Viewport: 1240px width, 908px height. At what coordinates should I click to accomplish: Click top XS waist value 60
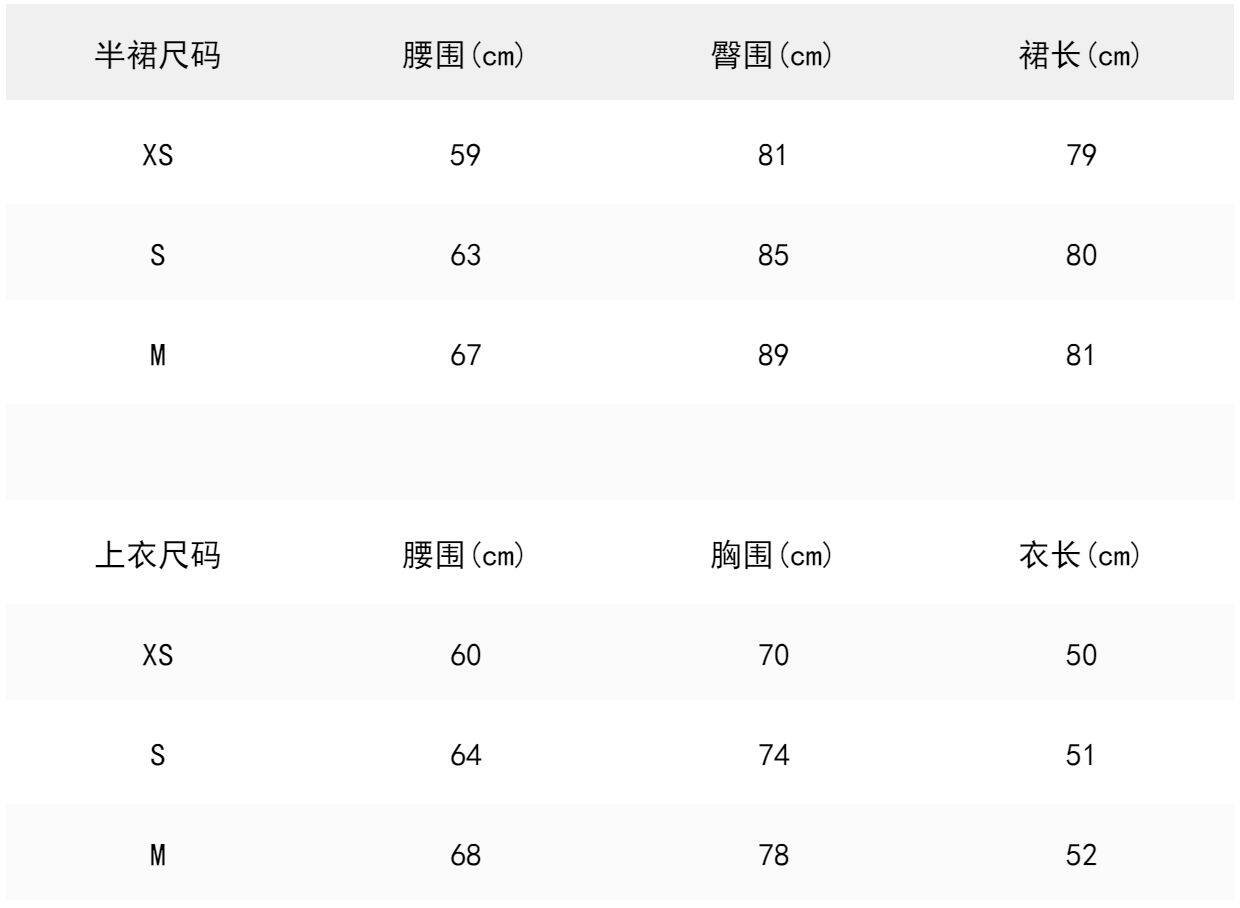pos(465,655)
